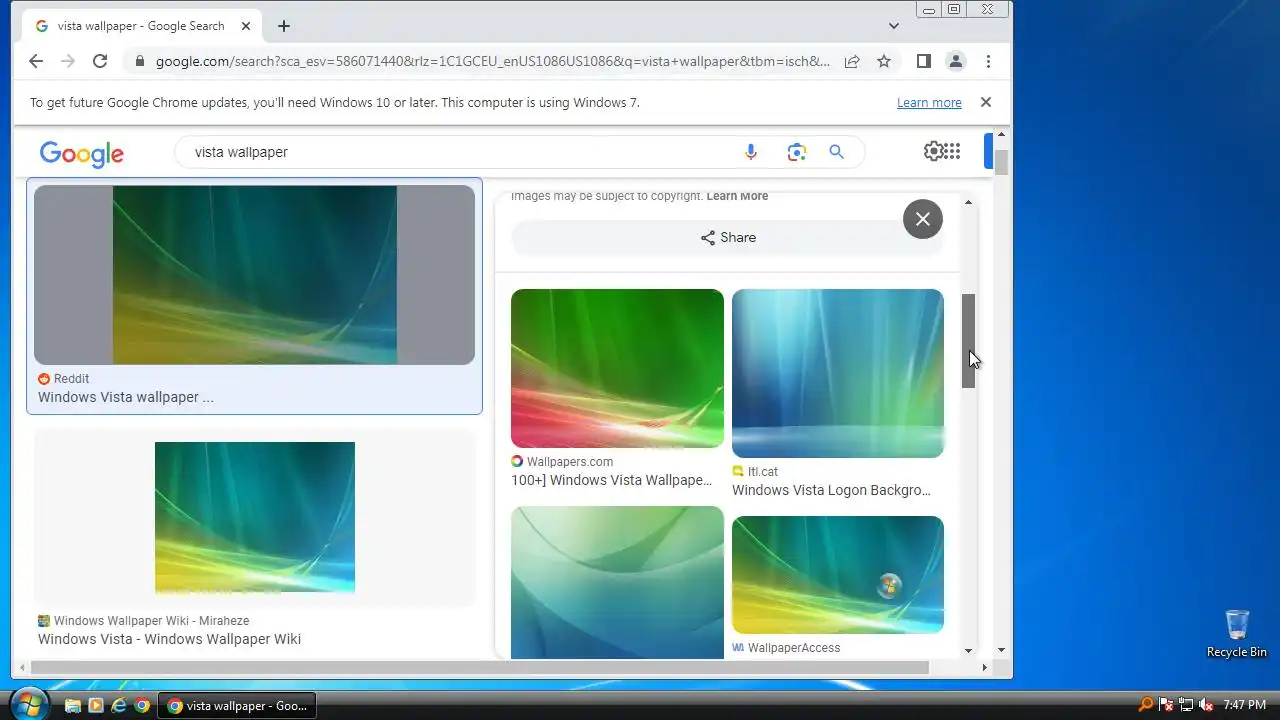Click the page vertical scrollbar thumb

coord(1001,162)
